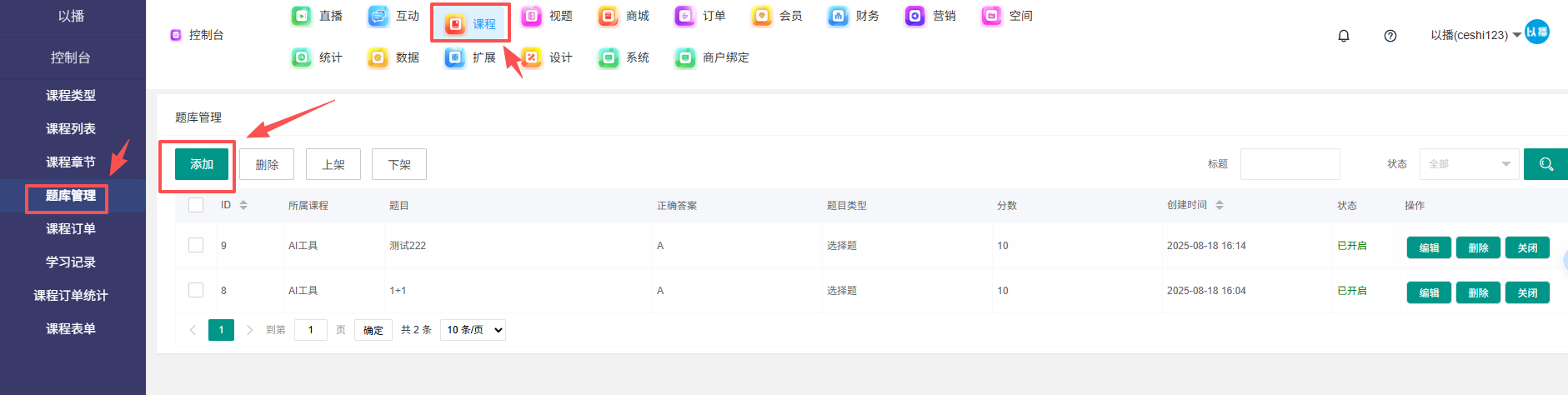Open the 以播(ceshi123) user account dropdown
Screen dimensions: 1568x395
point(1475,35)
